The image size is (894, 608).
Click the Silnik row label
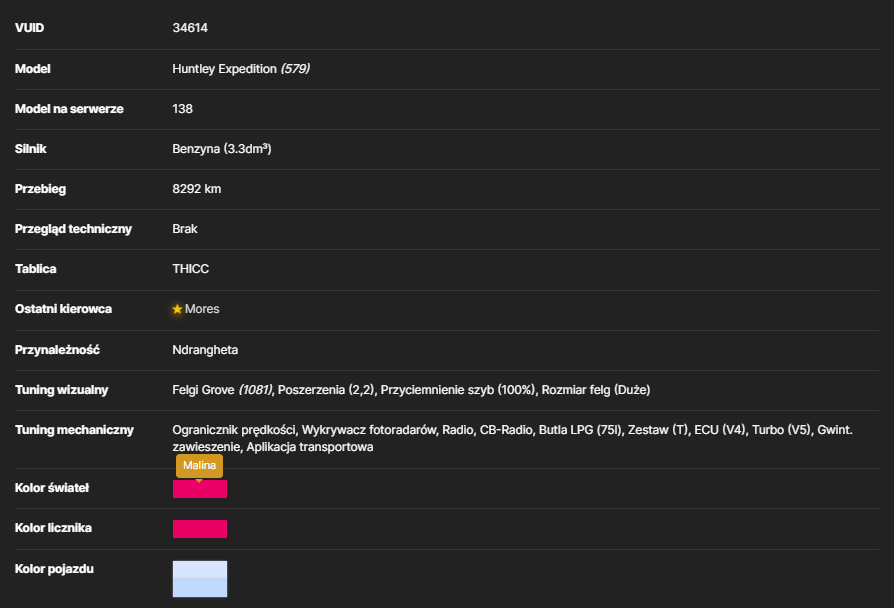click(x=30, y=149)
